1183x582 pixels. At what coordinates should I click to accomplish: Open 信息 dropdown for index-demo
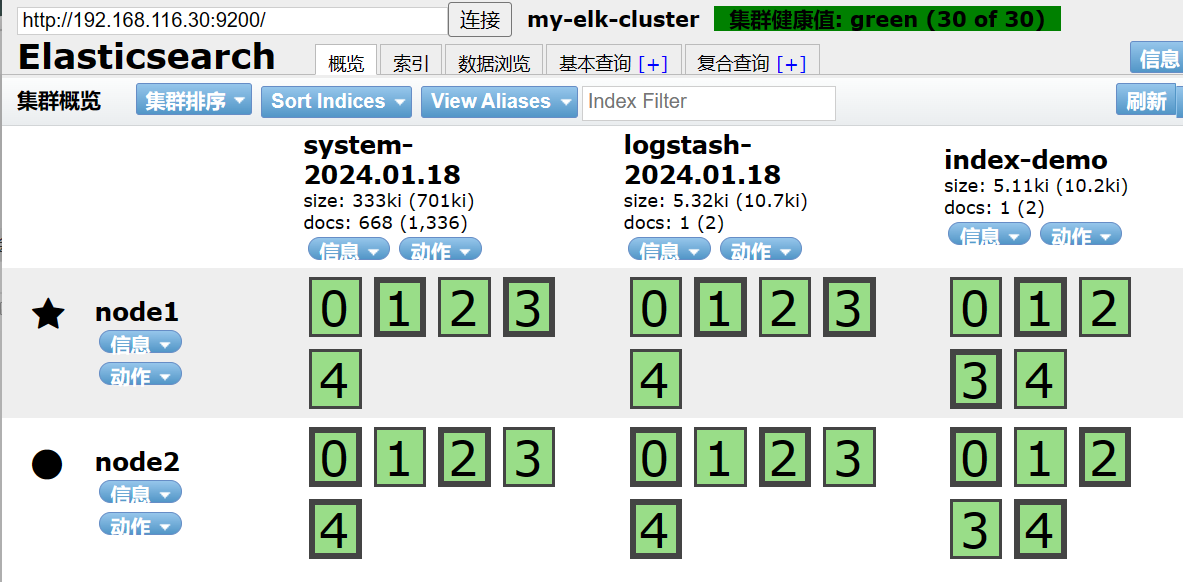click(989, 235)
